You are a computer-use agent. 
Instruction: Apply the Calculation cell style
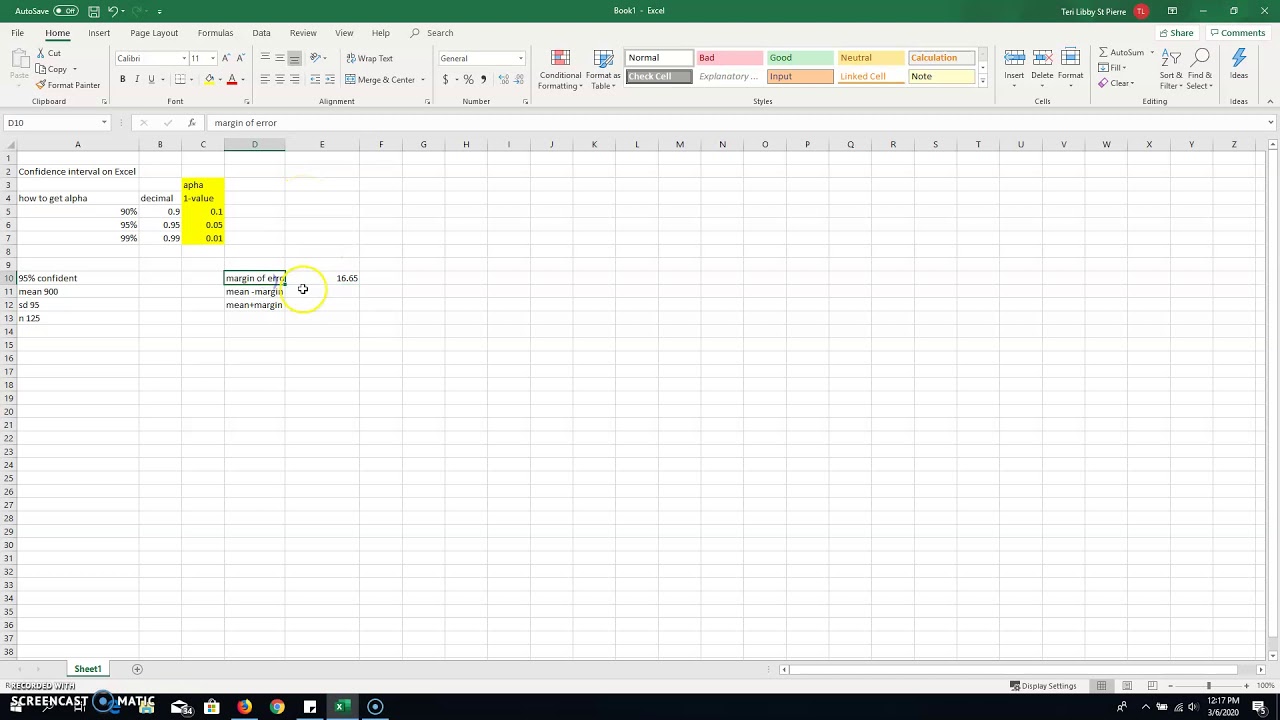[941, 58]
